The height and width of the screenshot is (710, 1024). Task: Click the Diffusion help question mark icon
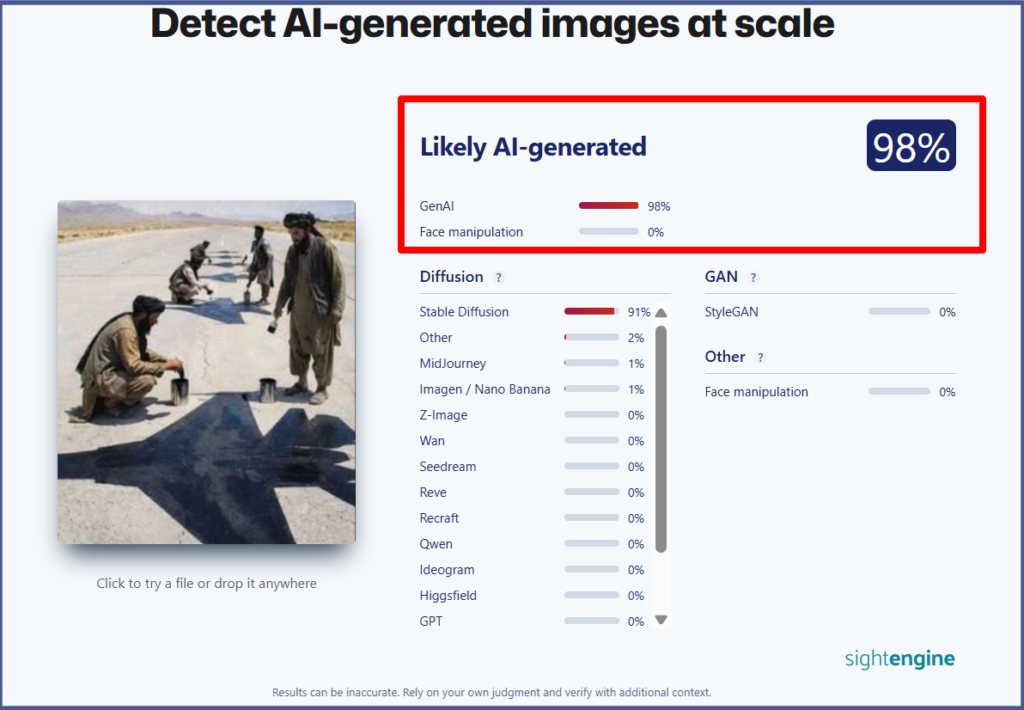tap(498, 278)
